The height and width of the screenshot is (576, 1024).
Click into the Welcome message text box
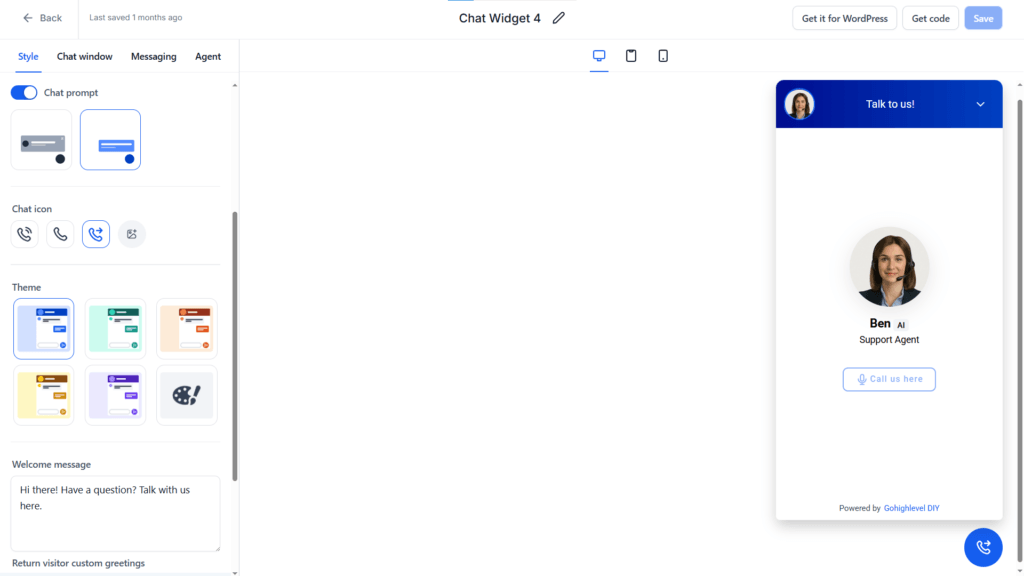pos(116,513)
